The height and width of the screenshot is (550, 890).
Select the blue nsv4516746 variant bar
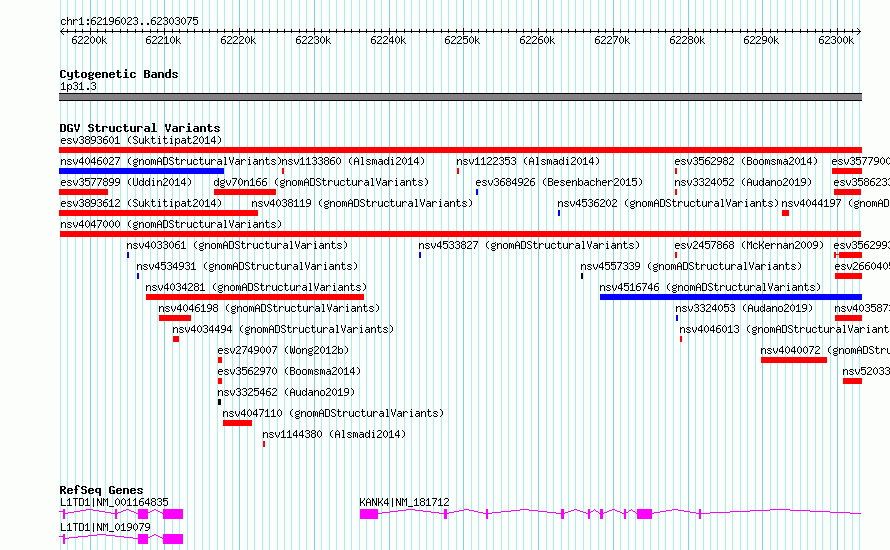(731, 297)
